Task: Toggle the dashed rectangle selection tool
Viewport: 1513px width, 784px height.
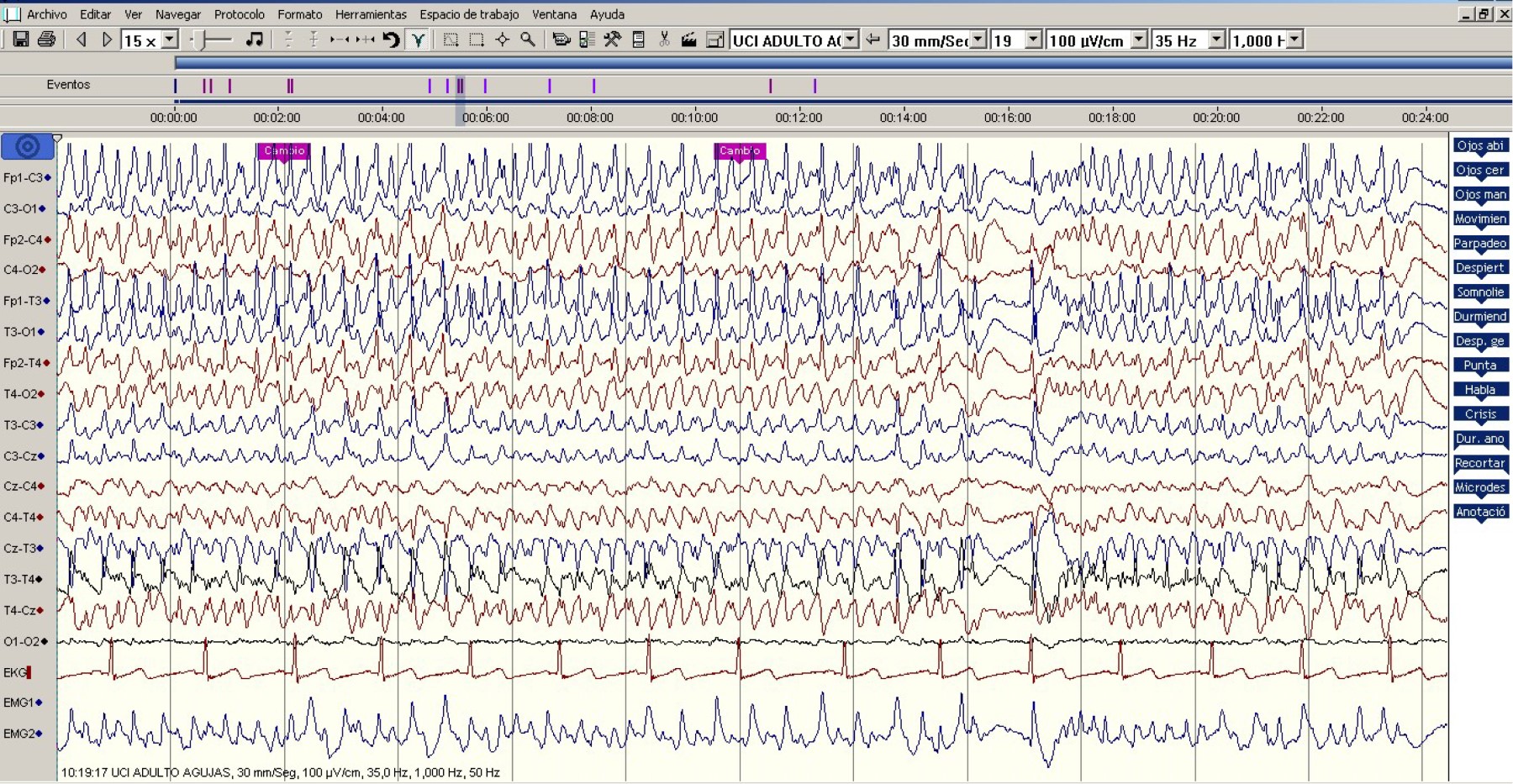Action: tap(477, 39)
